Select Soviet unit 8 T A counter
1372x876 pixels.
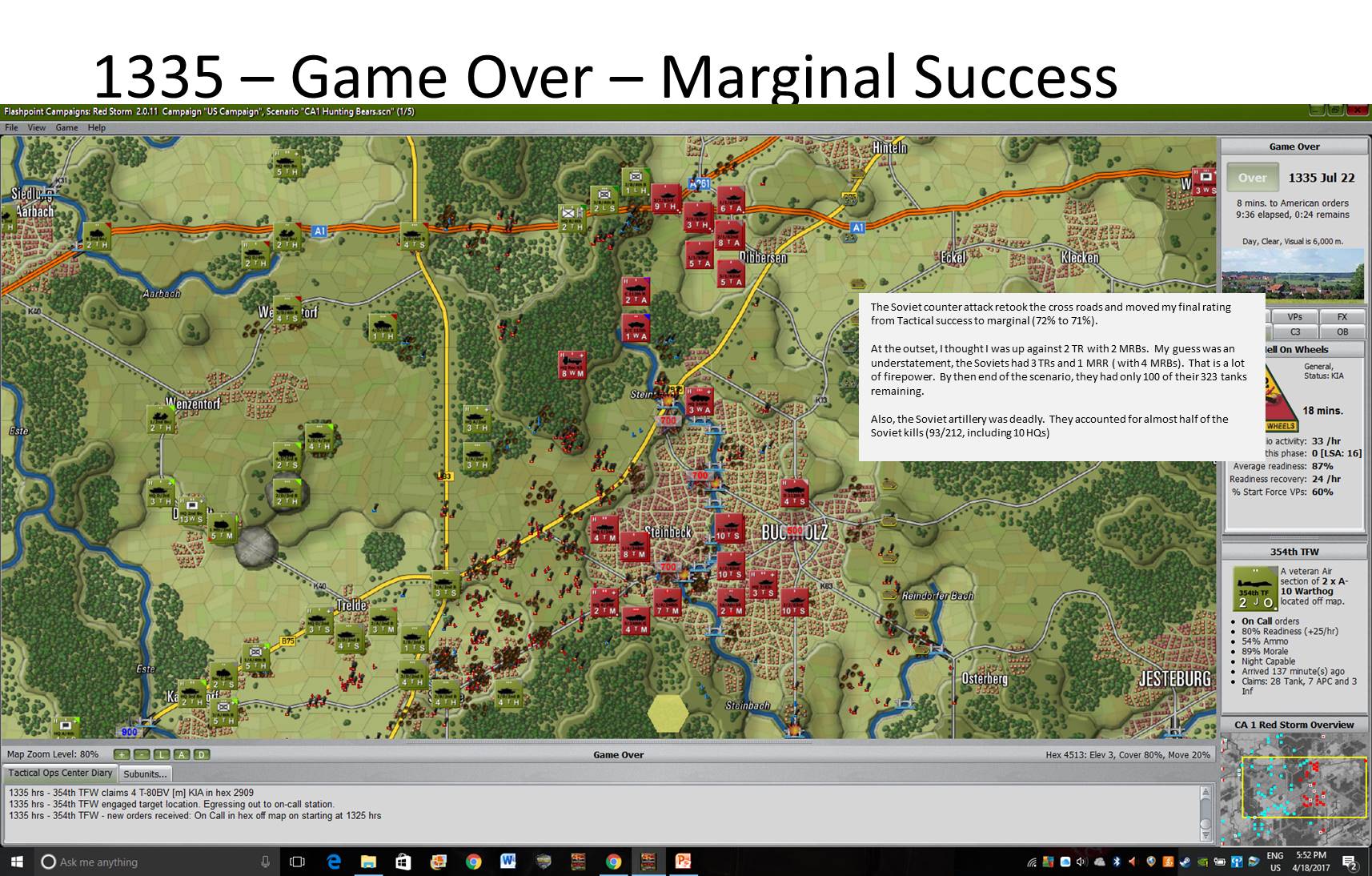pos(729,235)
